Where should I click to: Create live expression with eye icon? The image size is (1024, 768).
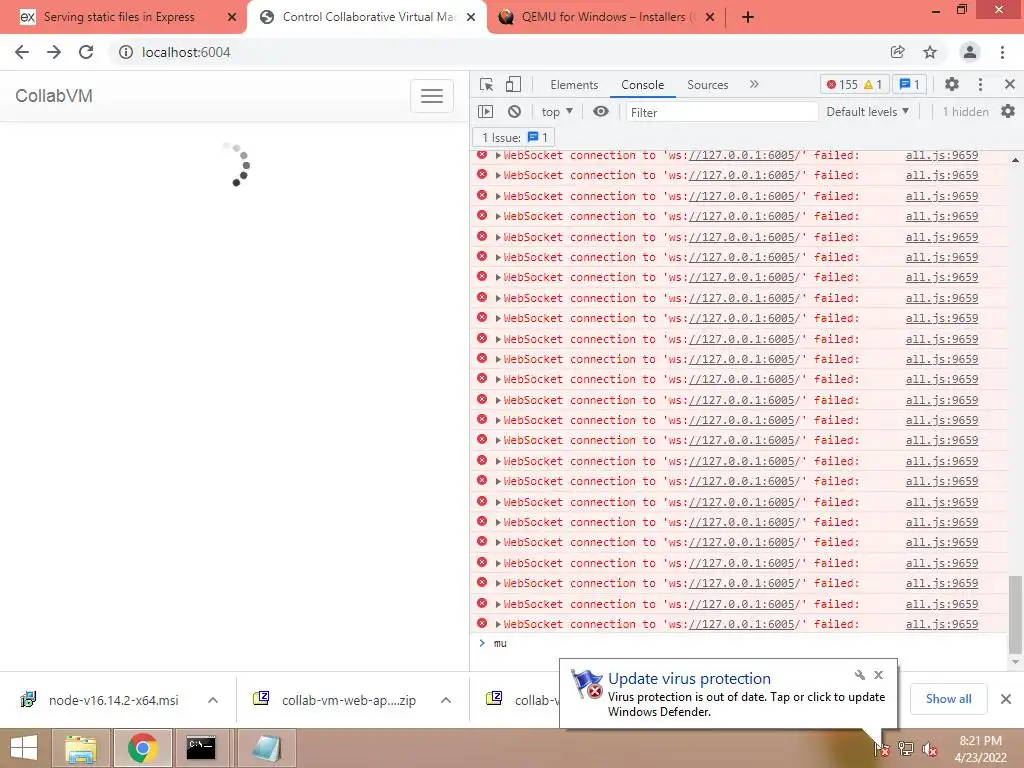coord(601,112)
